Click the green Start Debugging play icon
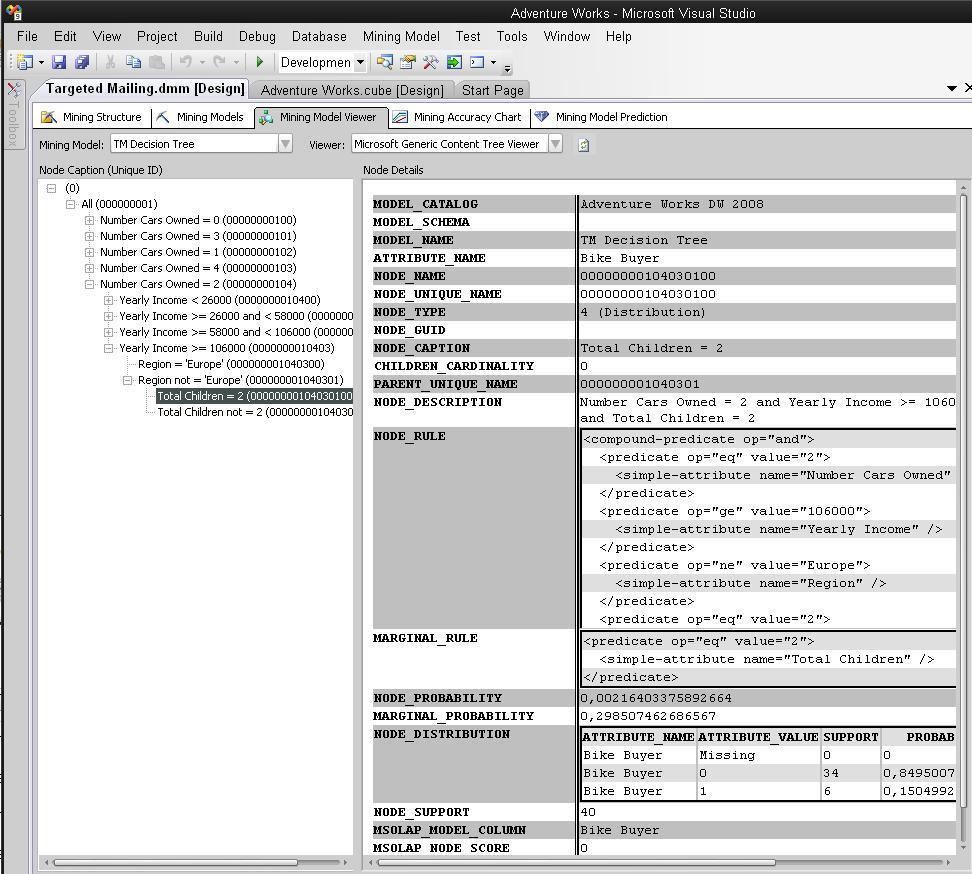The height and width of the screenshot is (874, 972). pos(260,62)
